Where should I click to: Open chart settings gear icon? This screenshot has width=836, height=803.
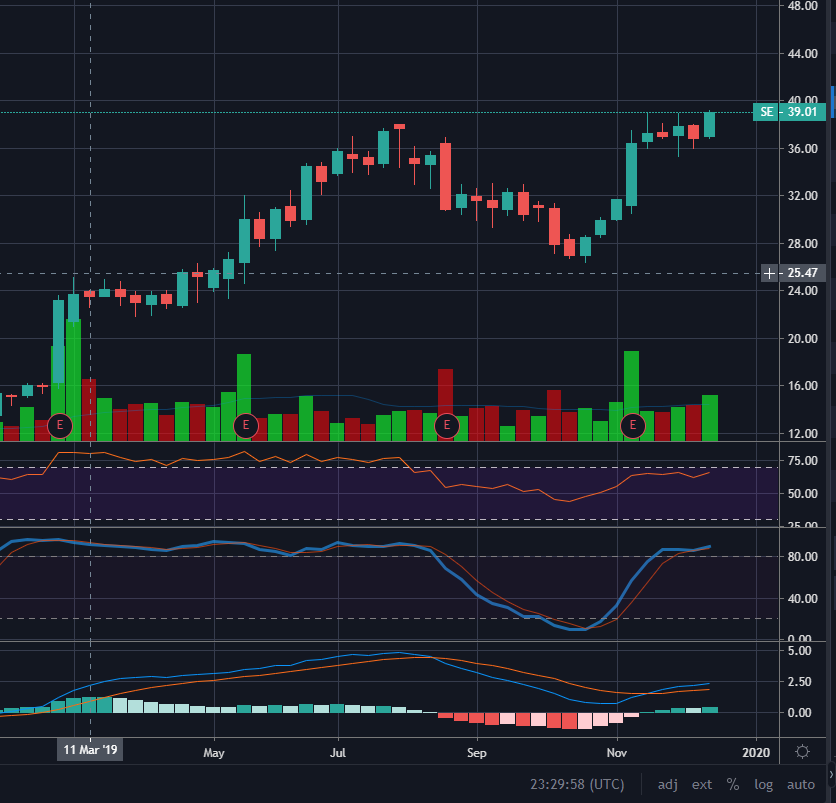coord(802,752)
